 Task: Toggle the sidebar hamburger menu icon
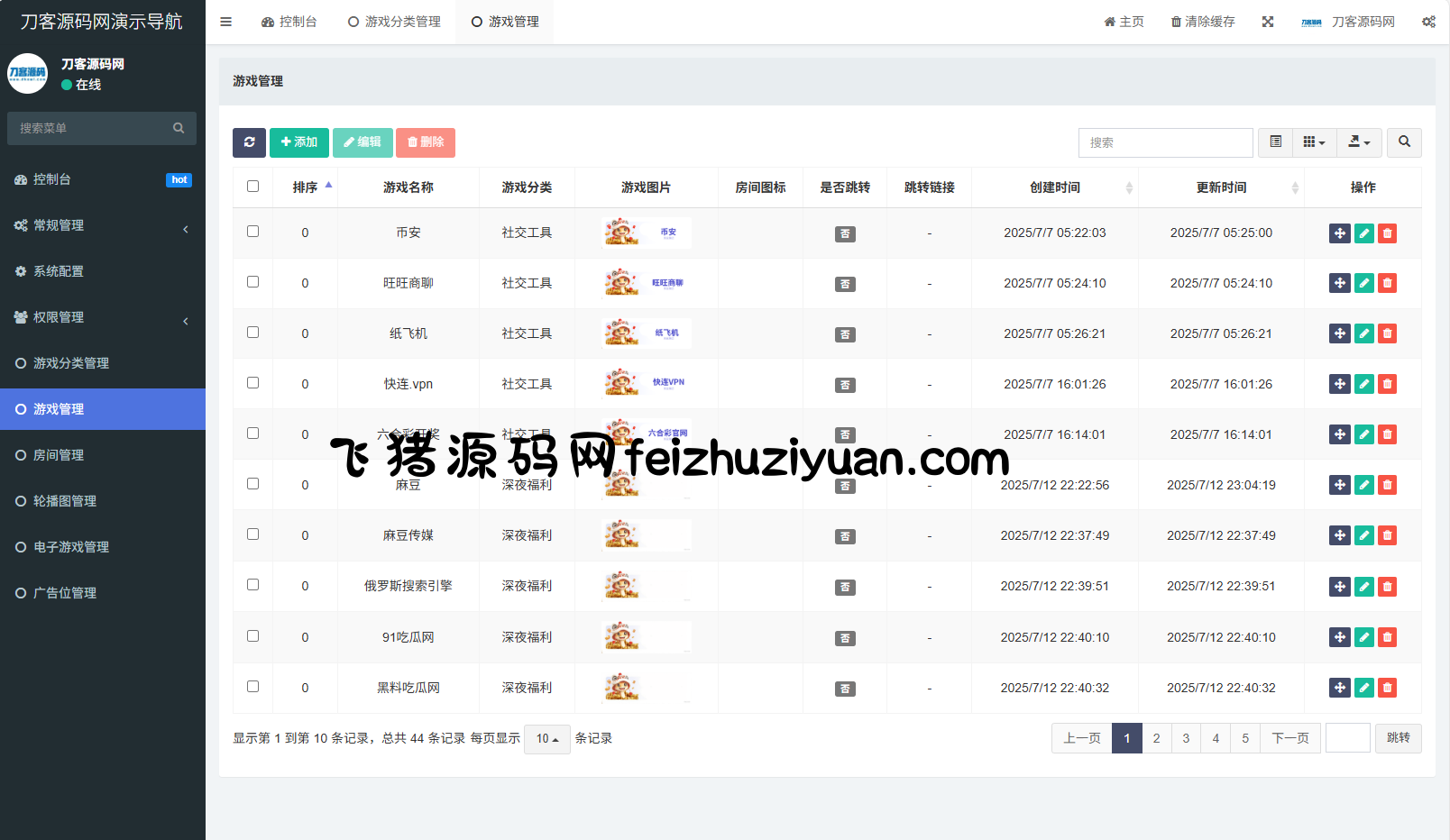coord(226,22)
